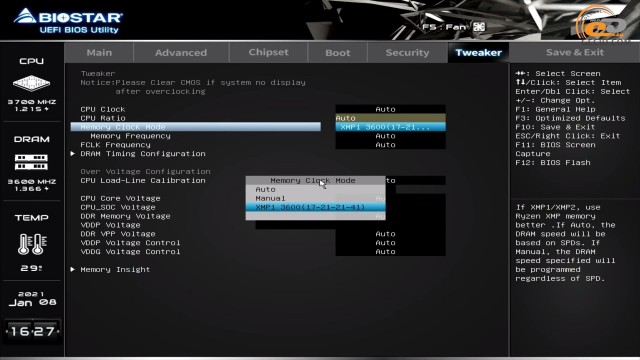Viewport: 640px width, 360px height.
Task: Switch to the Advanced tab
Action: point(181,53)
